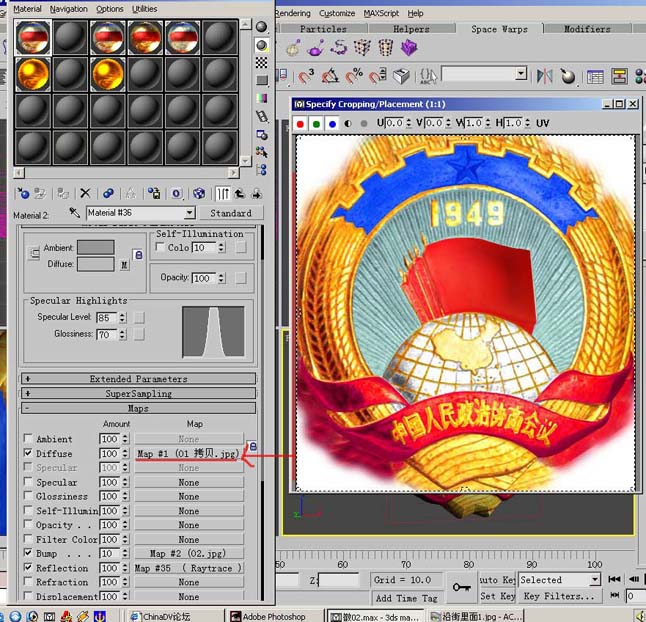
Task: Enable the Self-Illumination Color checkbox
Action: click(x=160, y=247)
